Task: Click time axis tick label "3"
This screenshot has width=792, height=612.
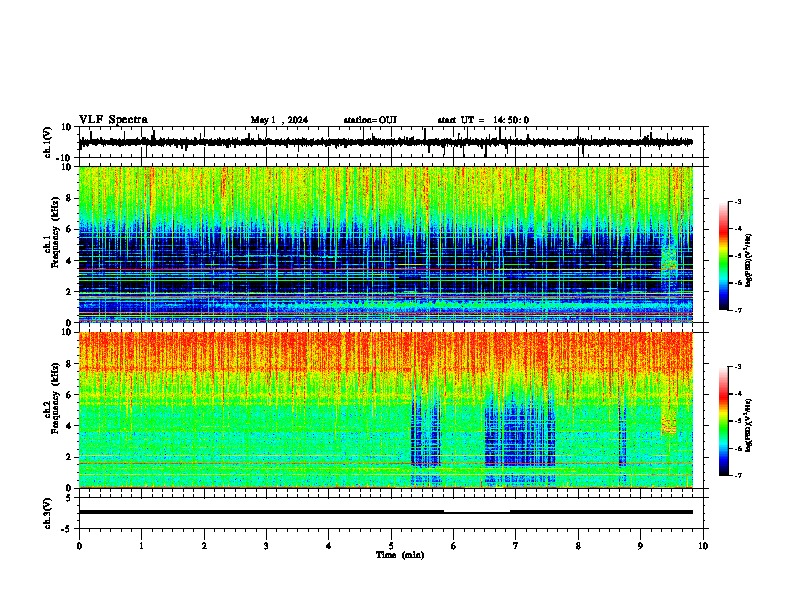Action: click(266, 546)
